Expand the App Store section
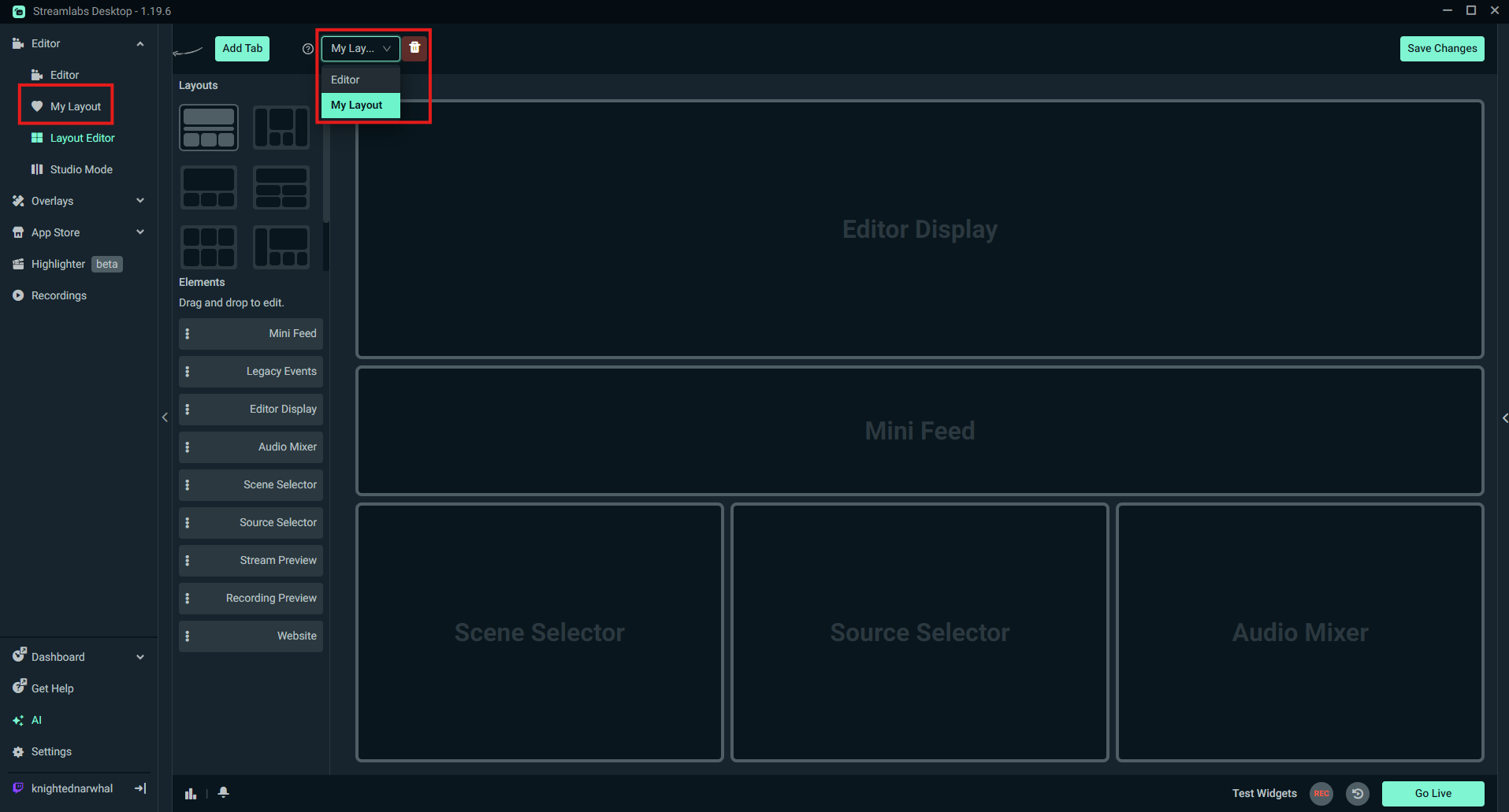 pos(140,232)
